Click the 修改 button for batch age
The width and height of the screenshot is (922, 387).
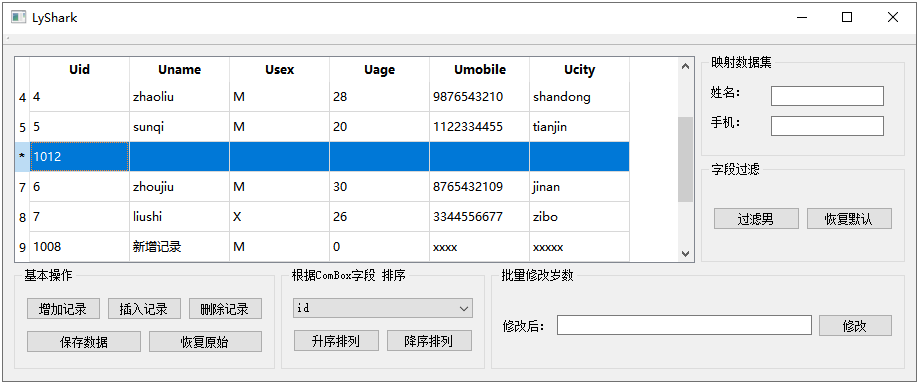point(856,326)
